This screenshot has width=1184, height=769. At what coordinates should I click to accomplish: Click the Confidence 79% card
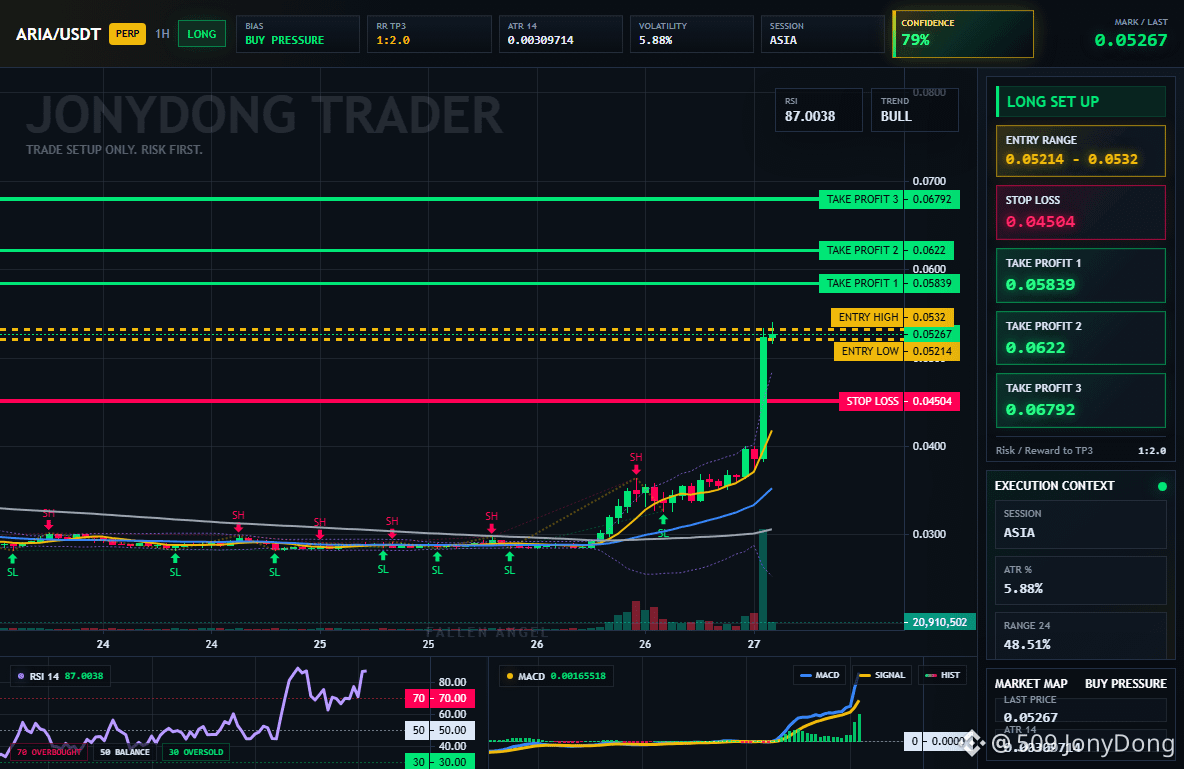[x=963, y=34]
